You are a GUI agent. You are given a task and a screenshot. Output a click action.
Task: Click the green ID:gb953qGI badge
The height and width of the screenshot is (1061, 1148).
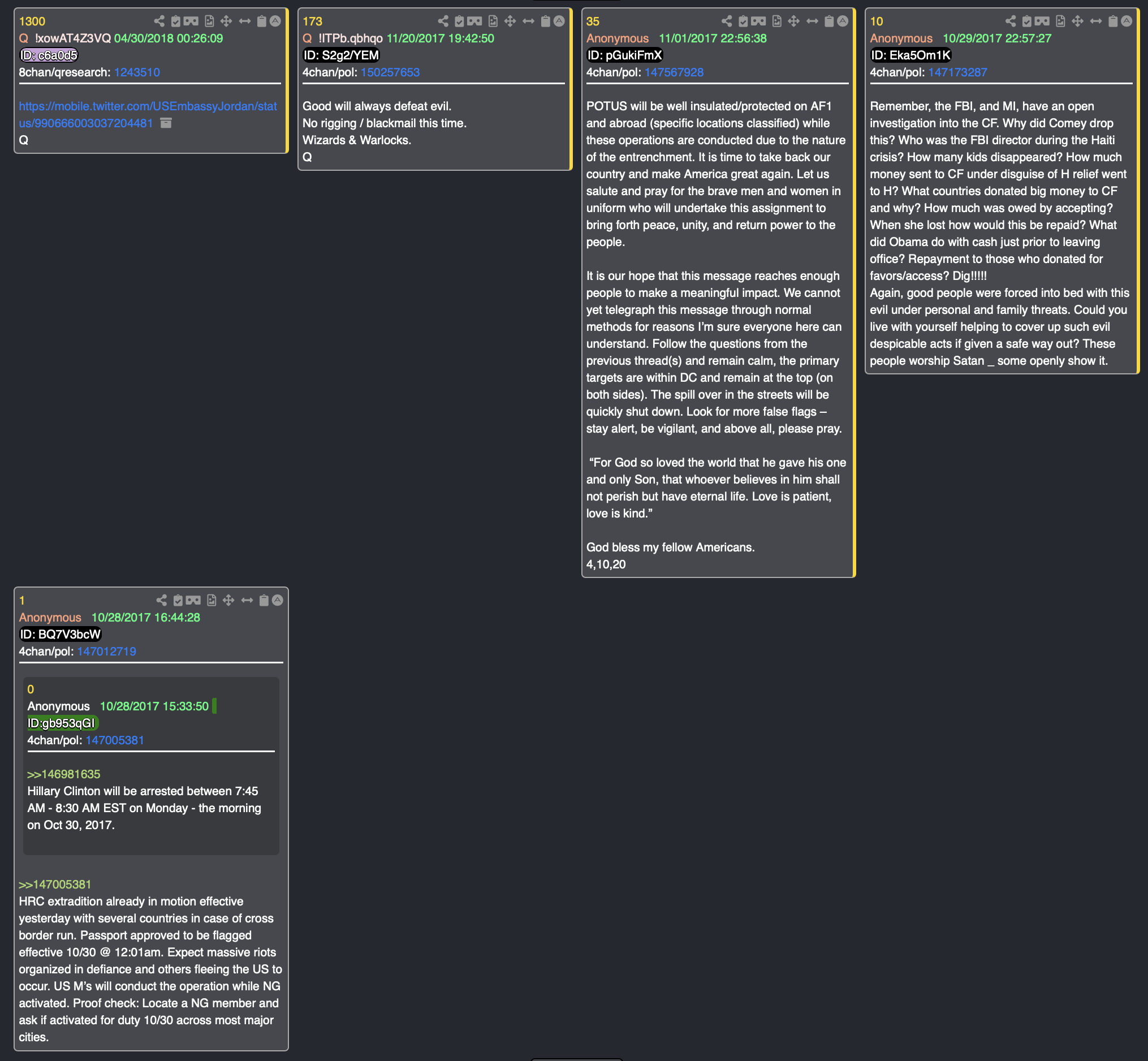point(63,723)
